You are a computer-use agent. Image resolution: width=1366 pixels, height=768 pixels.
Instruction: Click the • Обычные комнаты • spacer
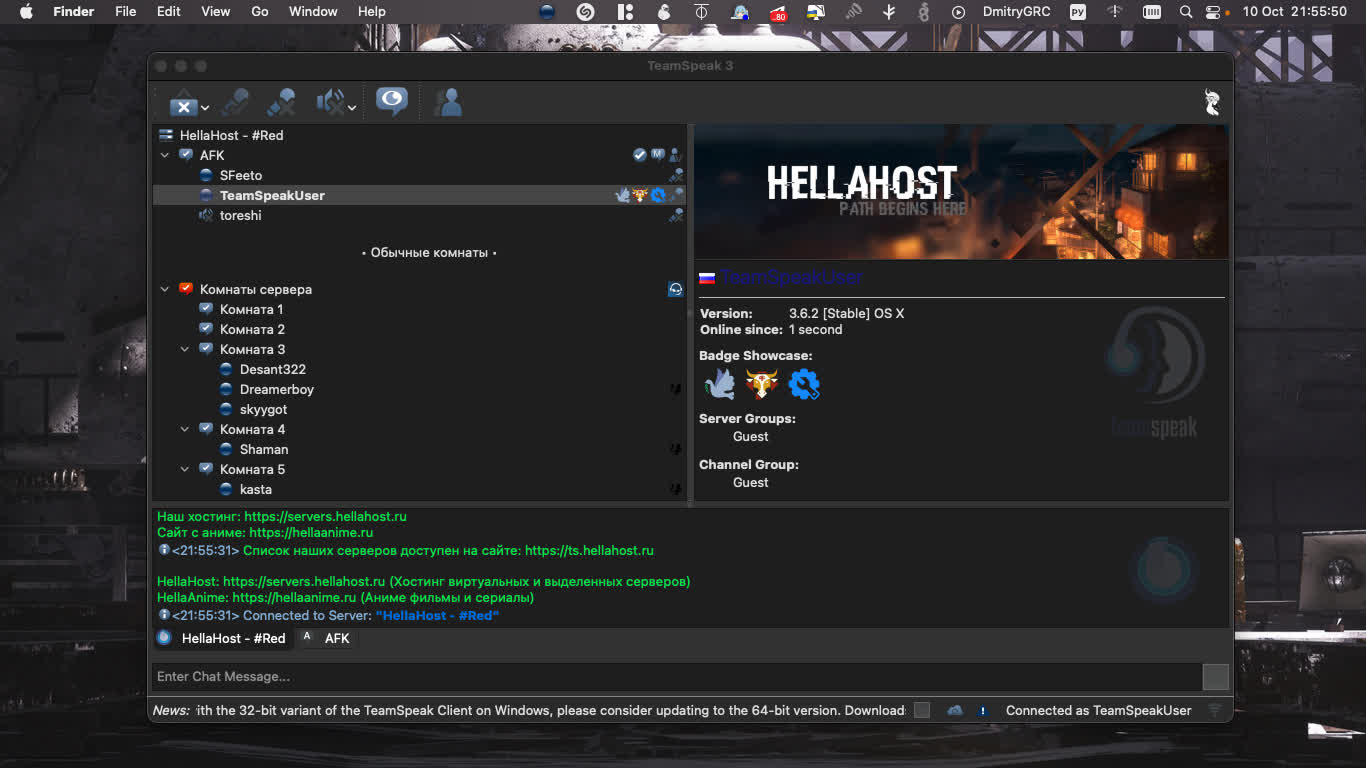tap(429, 253)
